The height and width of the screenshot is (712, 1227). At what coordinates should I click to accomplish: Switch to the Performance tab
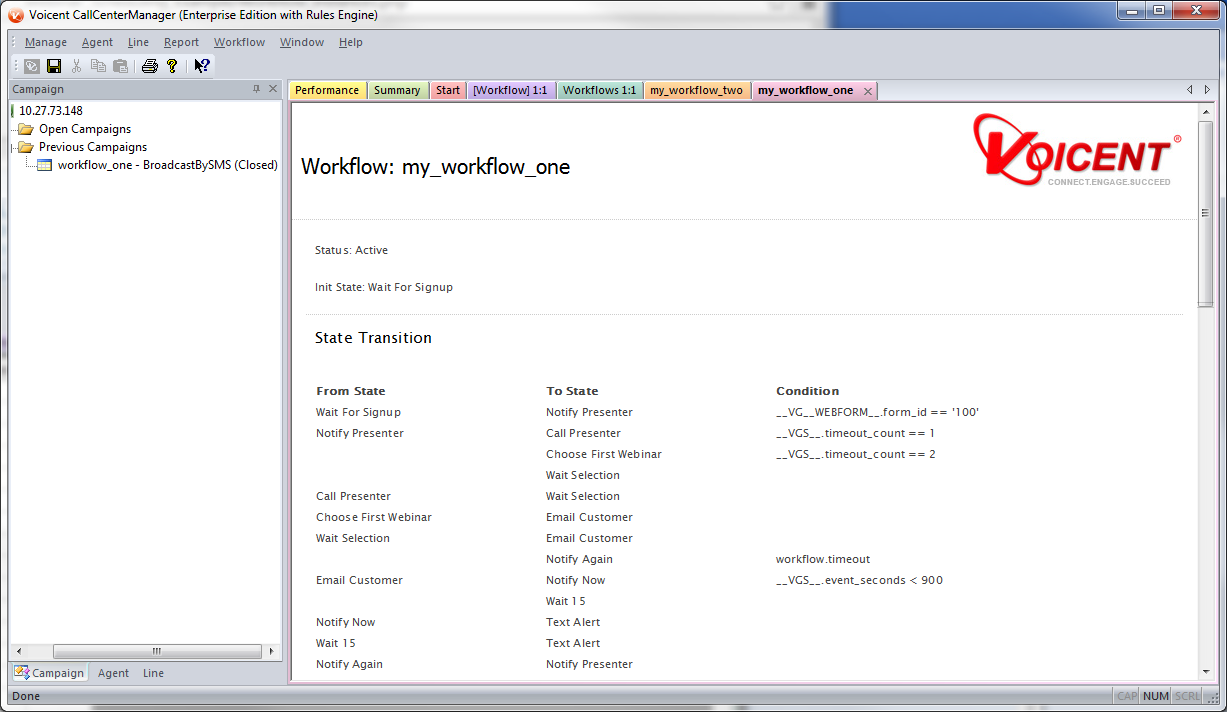pyautogui.click(x=327, y=90)
